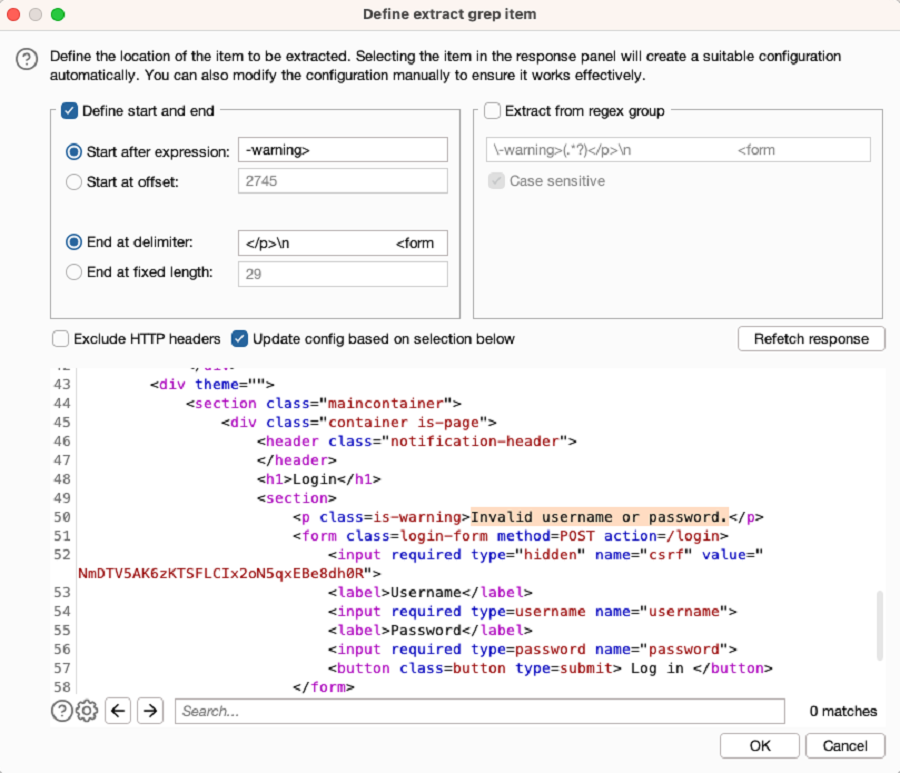
Task: Click the Refetch response button
Action: [x=811, y=339]
